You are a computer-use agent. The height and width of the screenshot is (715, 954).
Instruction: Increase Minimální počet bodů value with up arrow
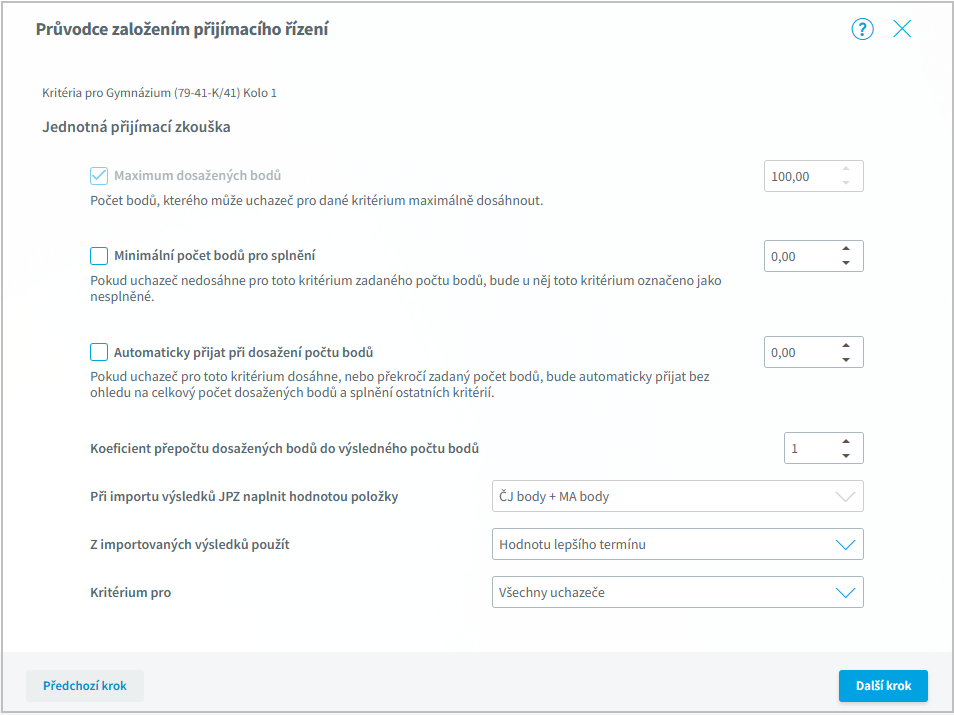(x=846, y=249)
